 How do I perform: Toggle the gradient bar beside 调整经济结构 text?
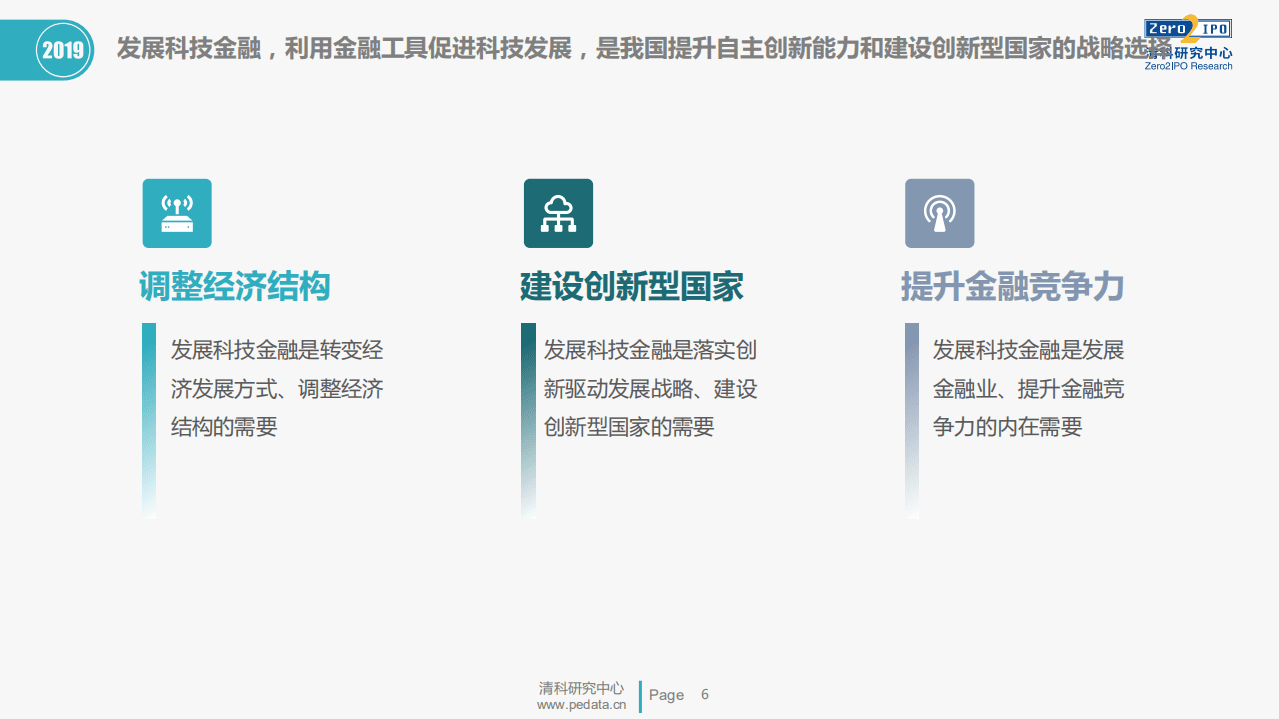coord(149,418)
